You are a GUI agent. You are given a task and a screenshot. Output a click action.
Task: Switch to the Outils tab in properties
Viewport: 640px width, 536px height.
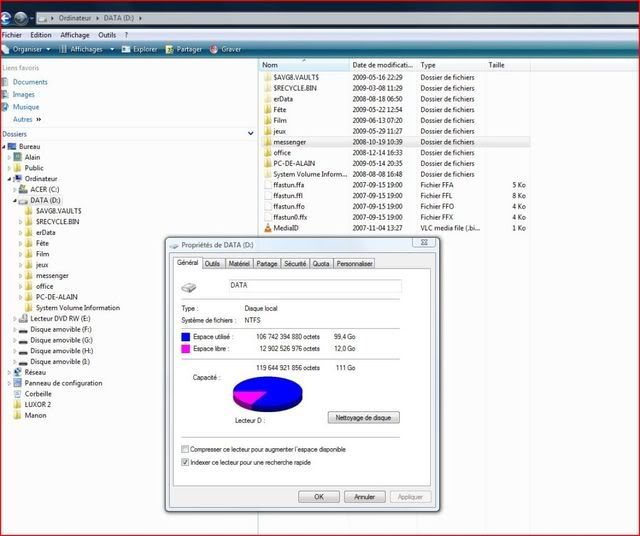pos(212,264)
